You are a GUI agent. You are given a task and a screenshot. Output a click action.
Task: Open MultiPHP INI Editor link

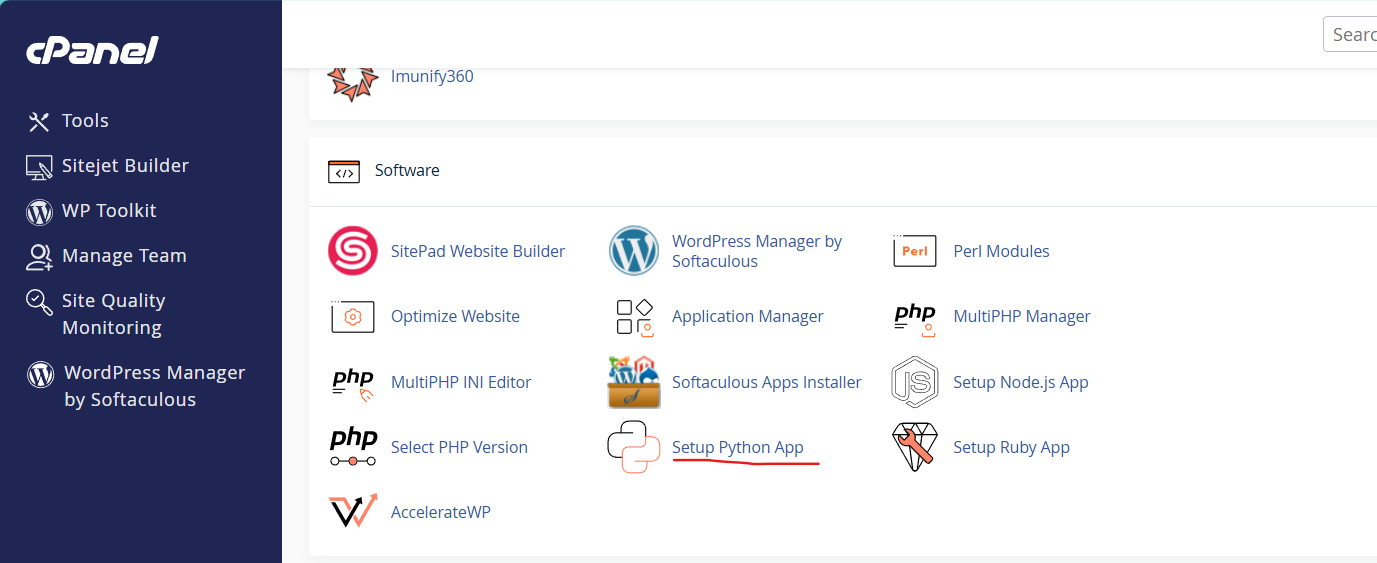pos(461,382)
